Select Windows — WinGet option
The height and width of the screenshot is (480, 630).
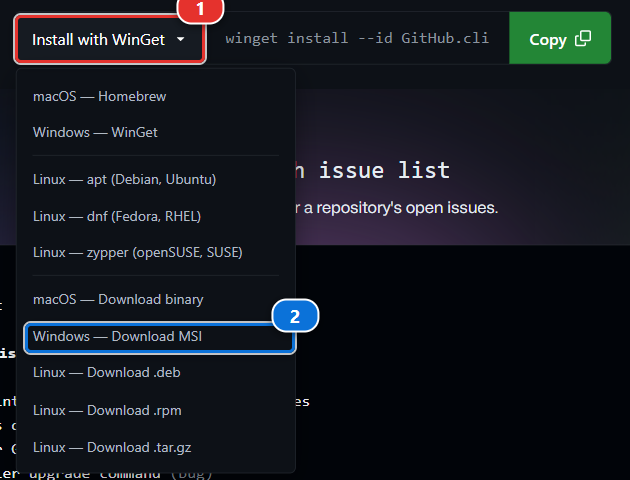pos(155,133)
